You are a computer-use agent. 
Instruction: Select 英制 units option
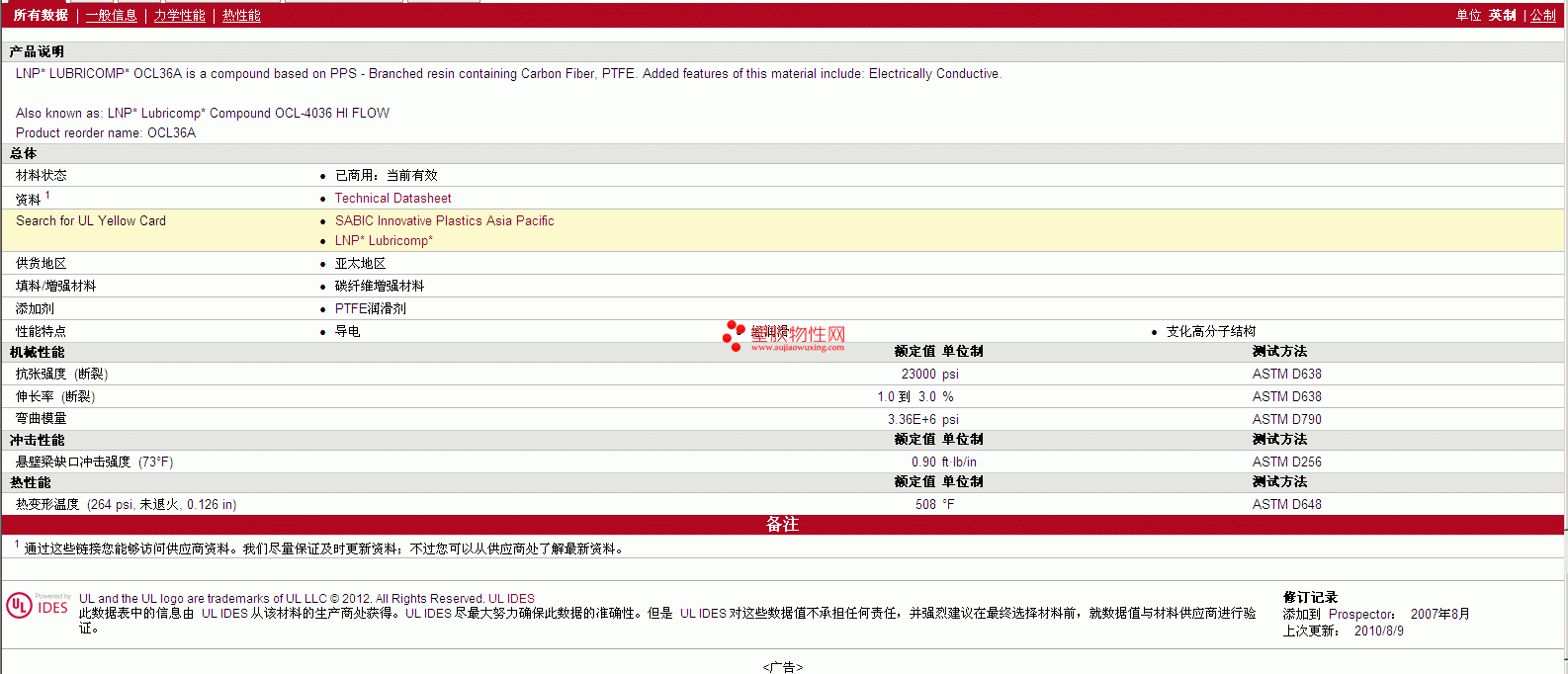coord(1503,15)
